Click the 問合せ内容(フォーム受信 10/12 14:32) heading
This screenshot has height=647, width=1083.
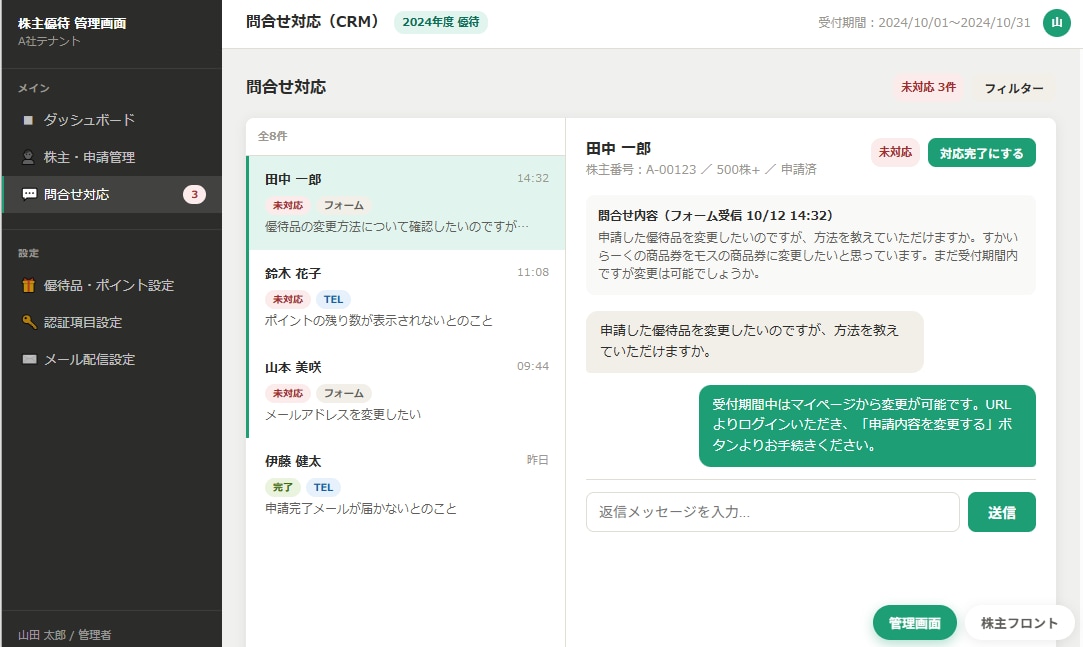coord(716,215)
